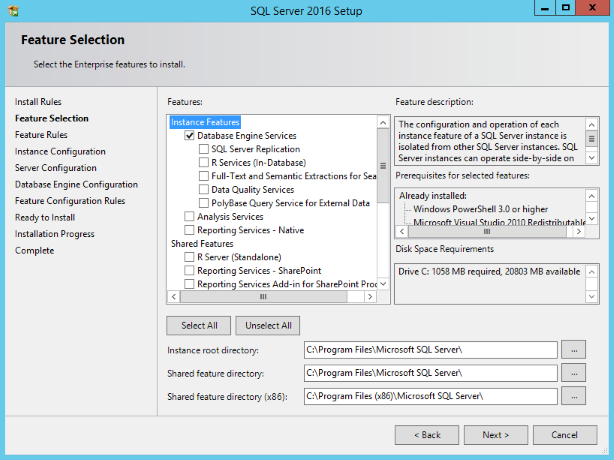The image size is (614, 460).
Task: Proceed with the Next button
Action: point(496,435)
